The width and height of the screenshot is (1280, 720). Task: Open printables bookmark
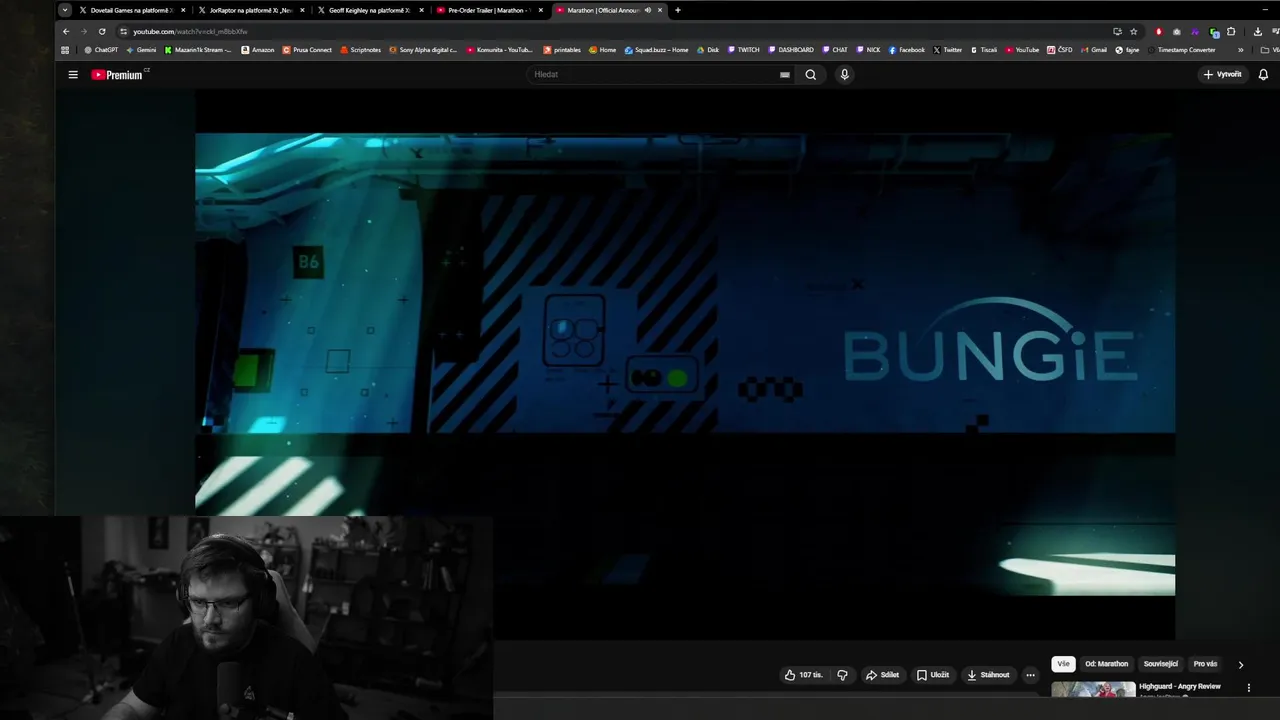click(x=562, y=50)
